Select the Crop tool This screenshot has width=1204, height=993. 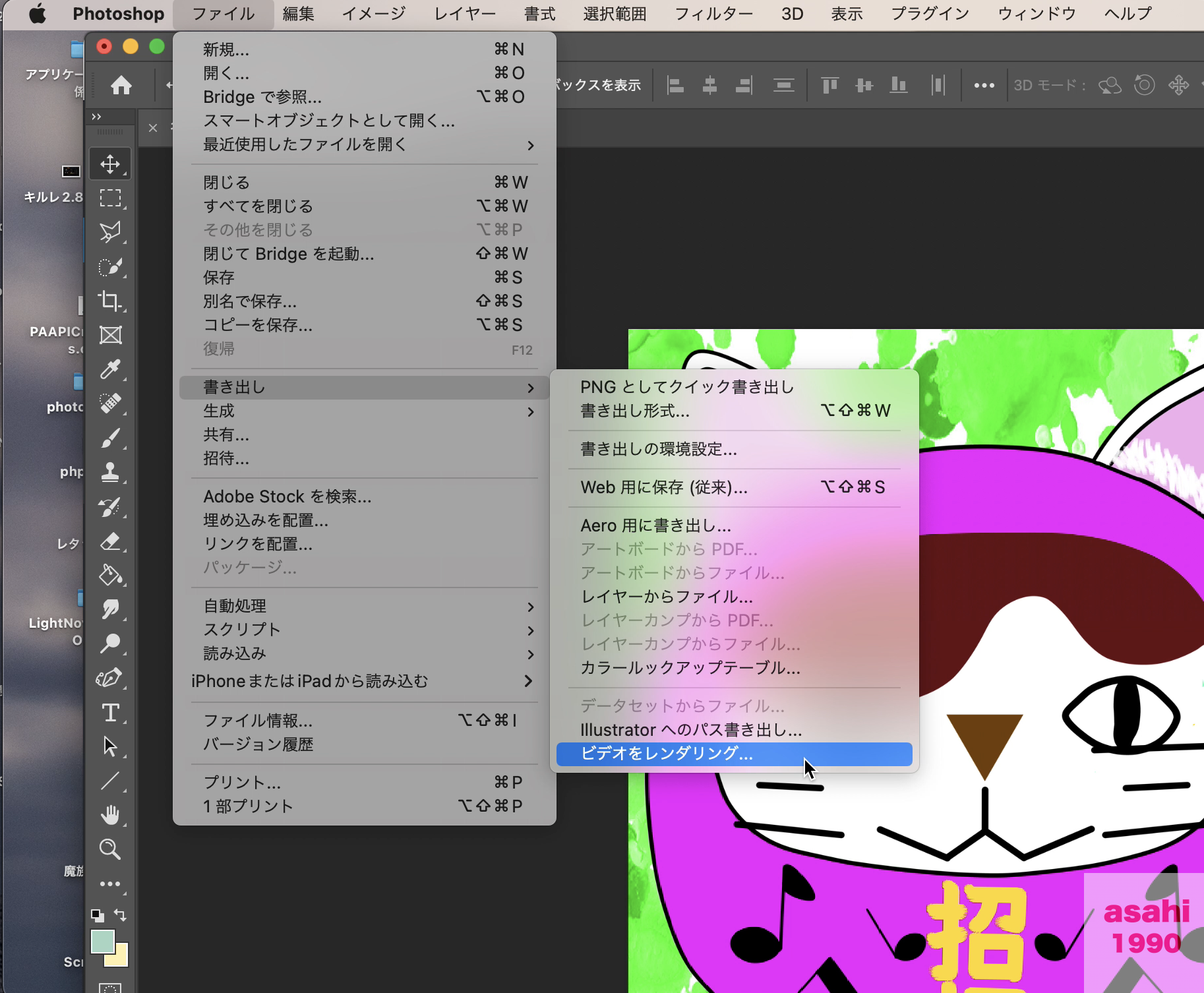click(x=110, y=301)
